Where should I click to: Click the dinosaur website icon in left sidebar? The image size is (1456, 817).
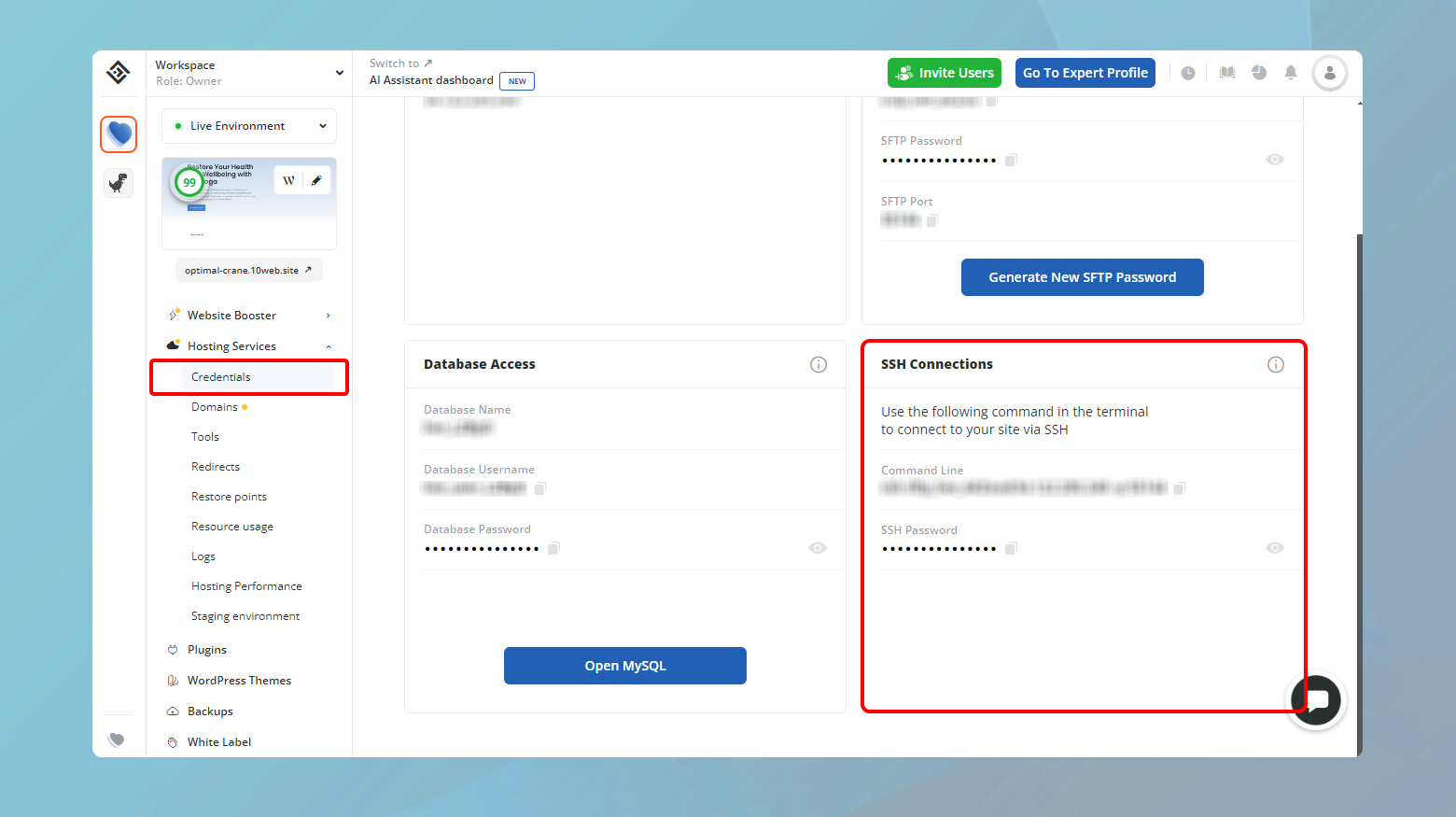pyautogui.click(x=119, y=182)
